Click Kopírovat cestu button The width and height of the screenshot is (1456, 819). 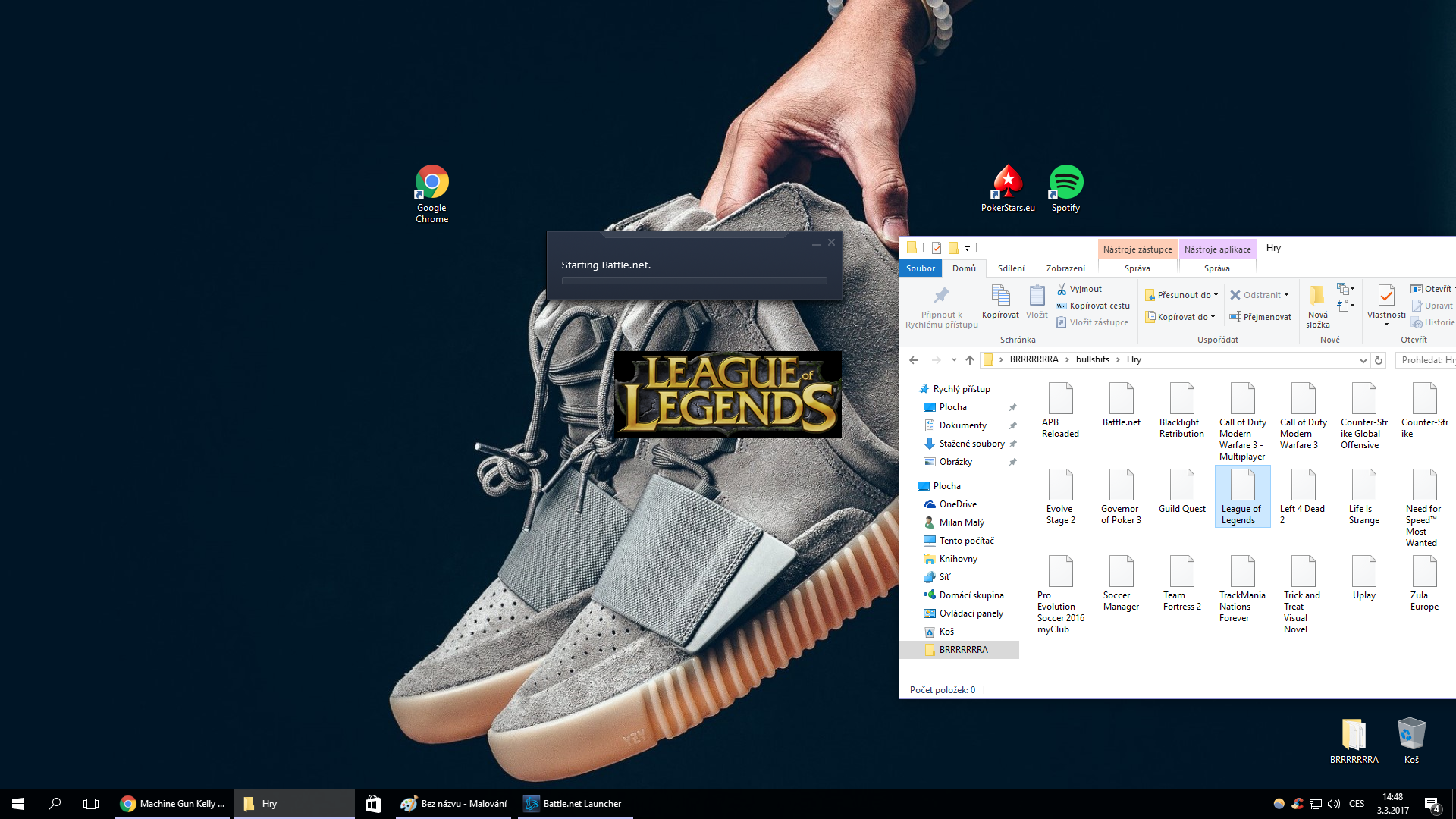point(1099,306)
